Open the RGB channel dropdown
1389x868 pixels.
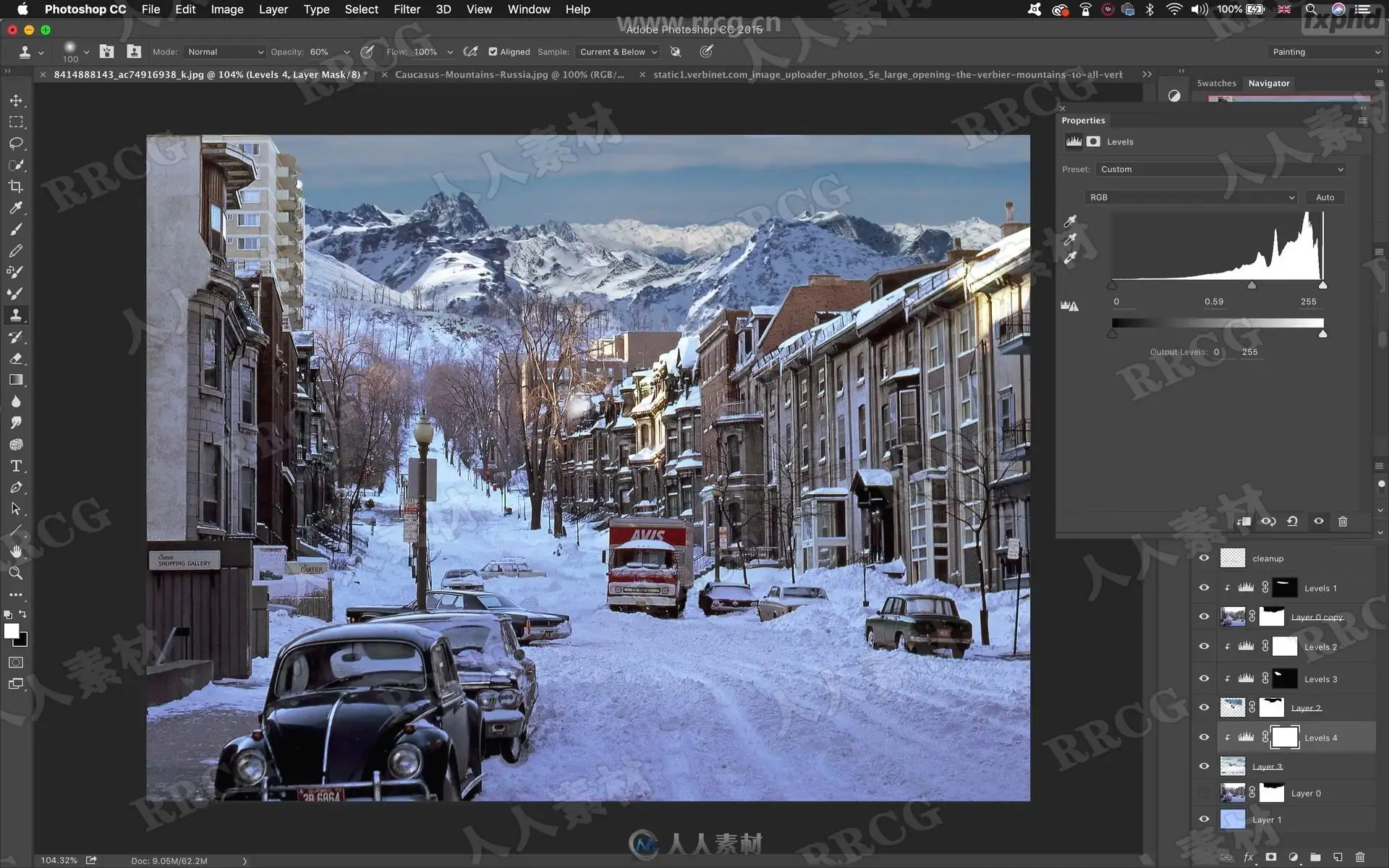point(1190,197)
